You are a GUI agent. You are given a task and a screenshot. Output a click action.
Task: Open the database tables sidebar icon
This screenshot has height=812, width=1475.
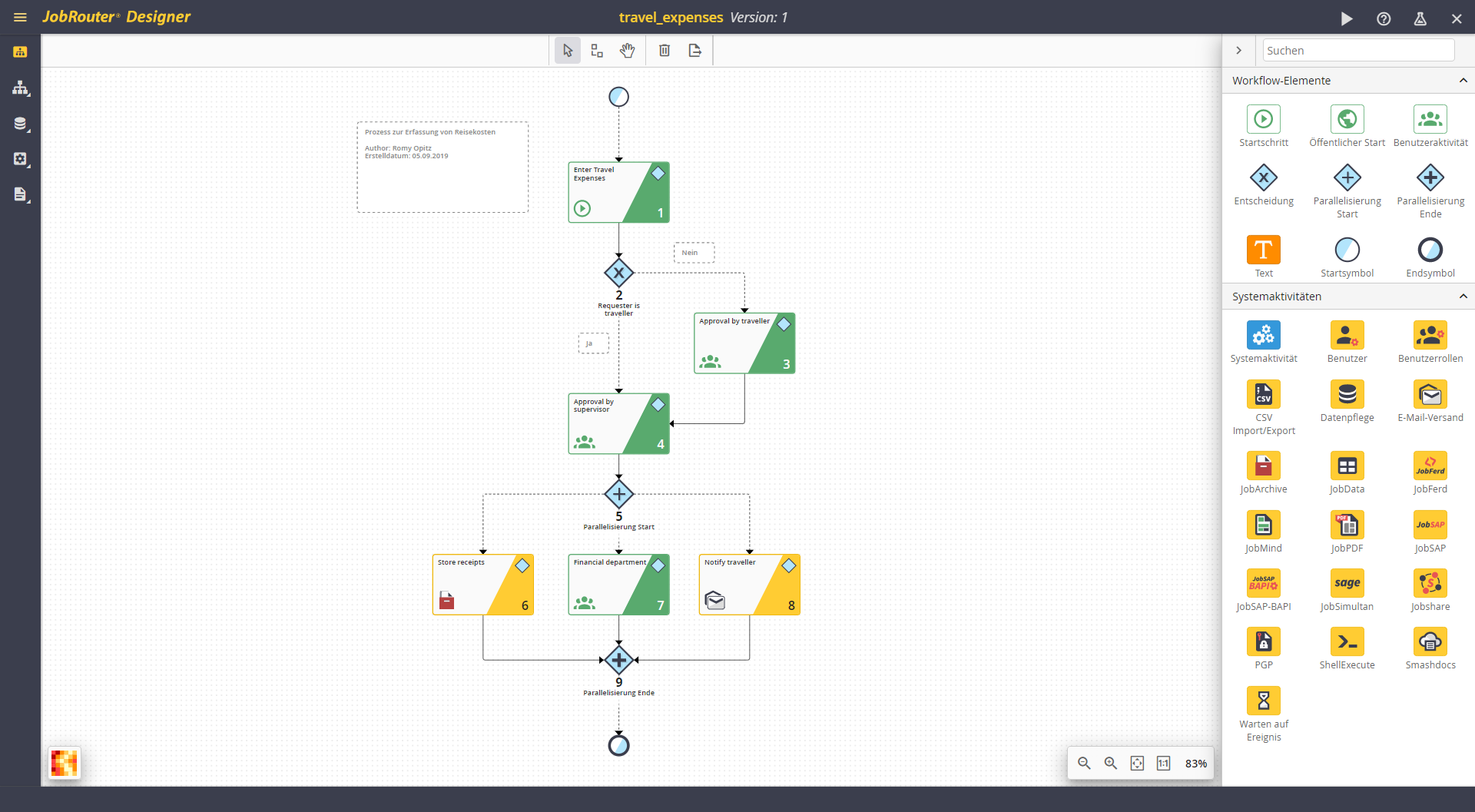point(20,124)
